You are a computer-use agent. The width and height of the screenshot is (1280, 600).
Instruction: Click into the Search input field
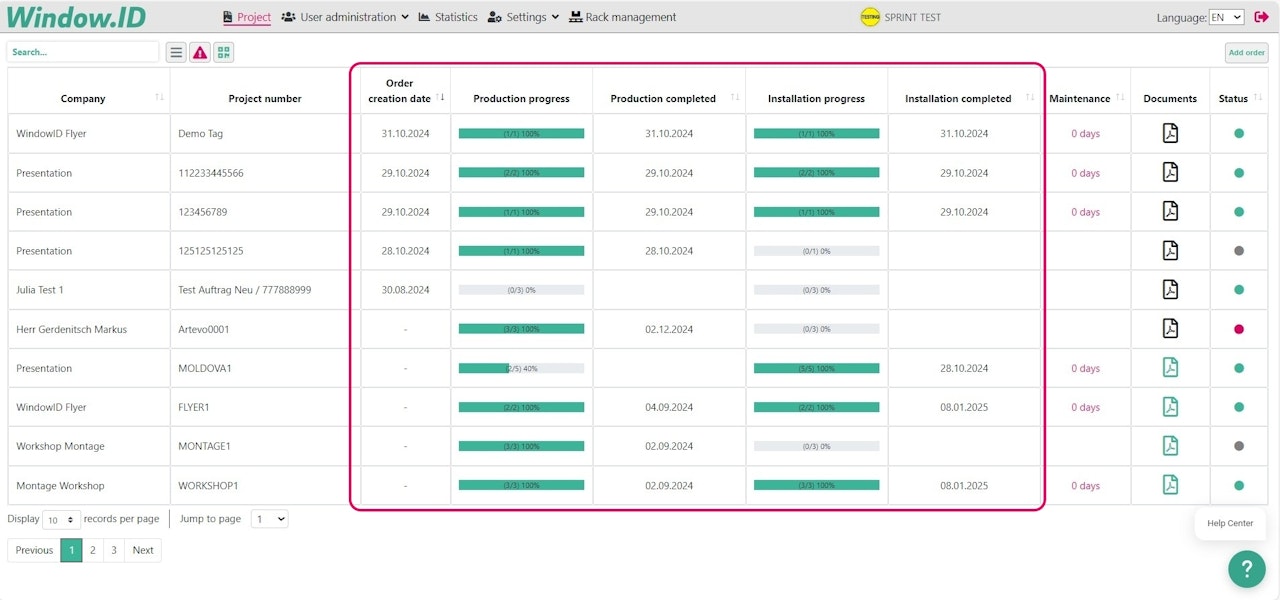(83, 52)
